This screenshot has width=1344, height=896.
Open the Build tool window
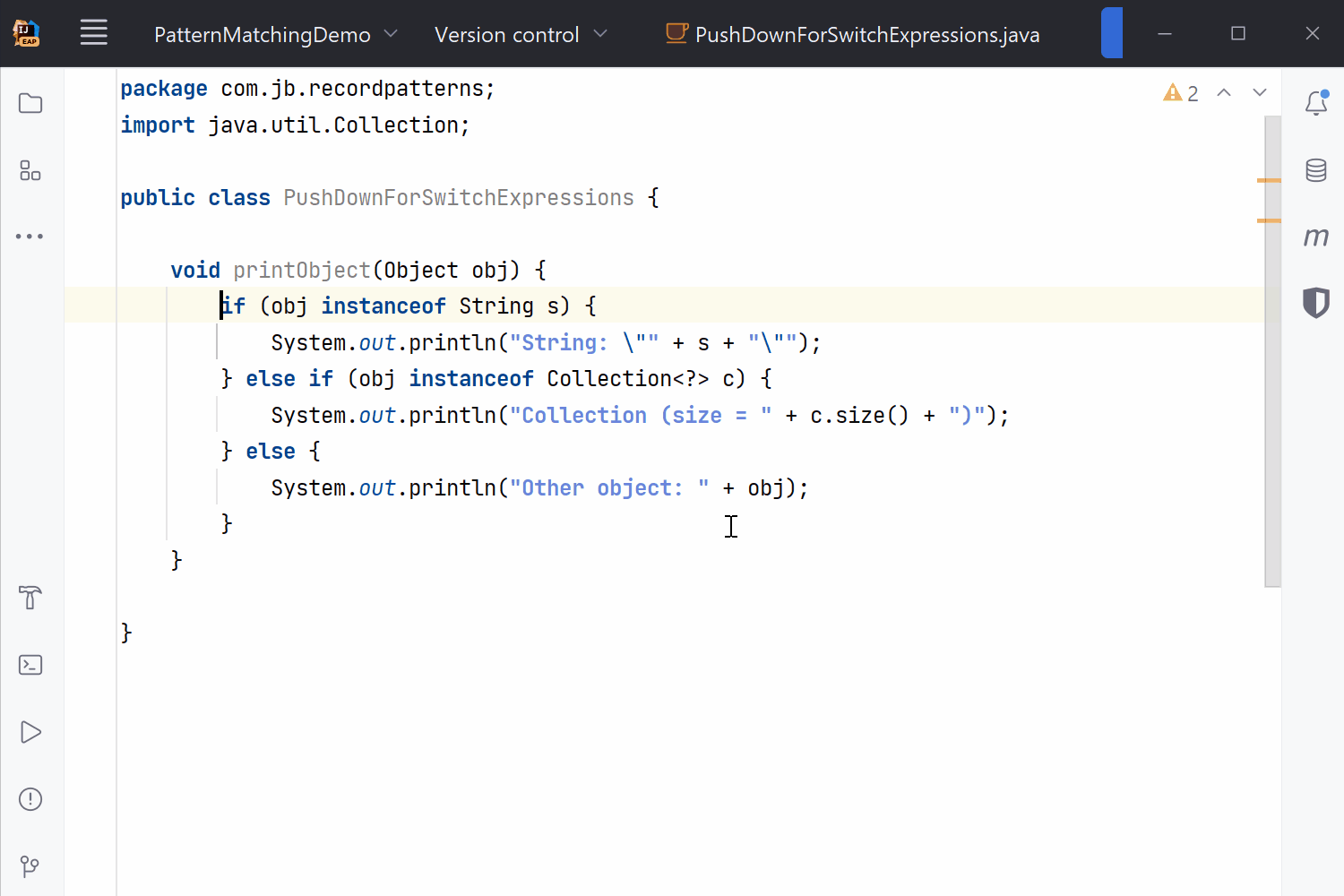coord(30,598)
